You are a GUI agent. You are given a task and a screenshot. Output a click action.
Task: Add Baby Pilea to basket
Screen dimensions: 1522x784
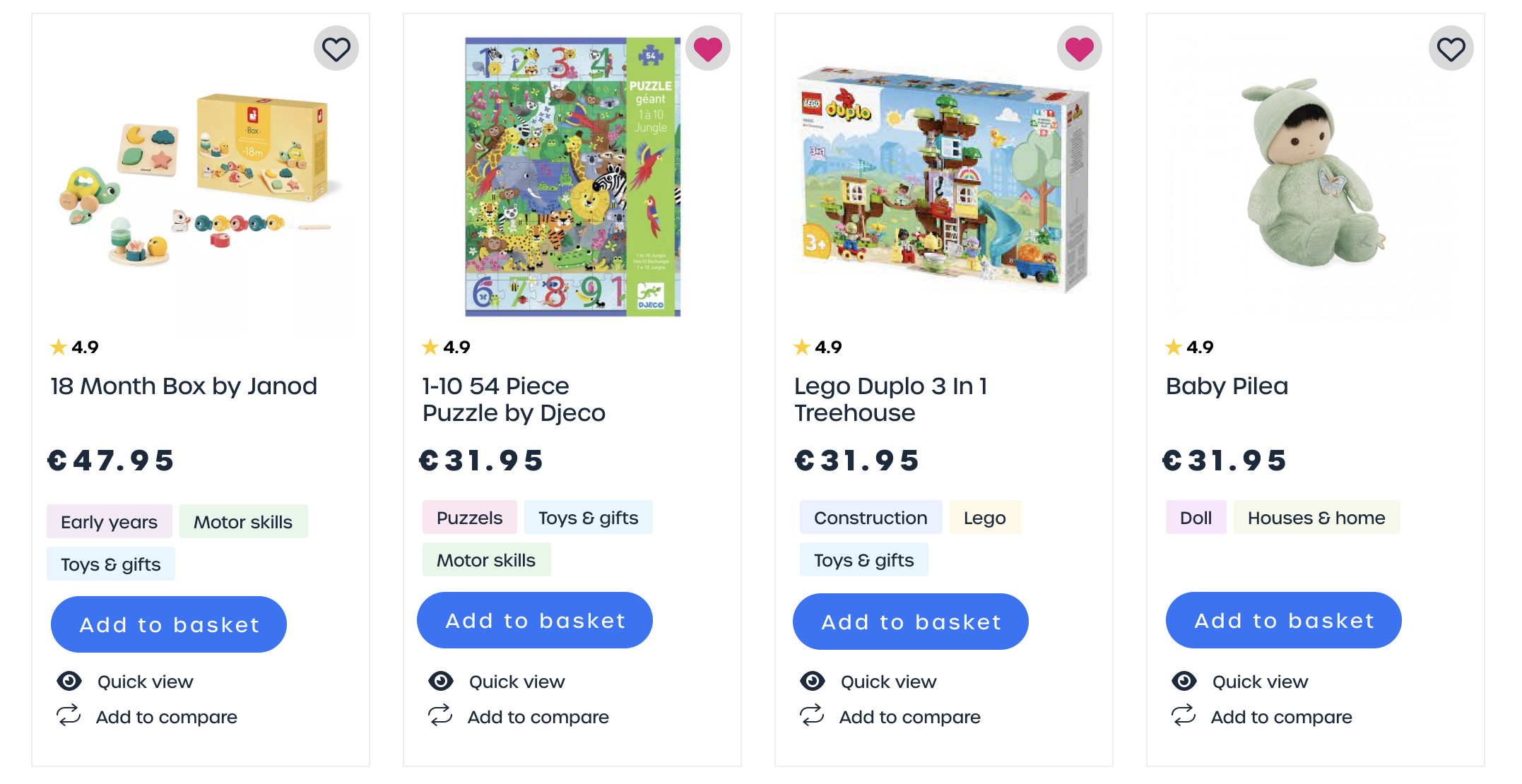tap(1284, 620)
